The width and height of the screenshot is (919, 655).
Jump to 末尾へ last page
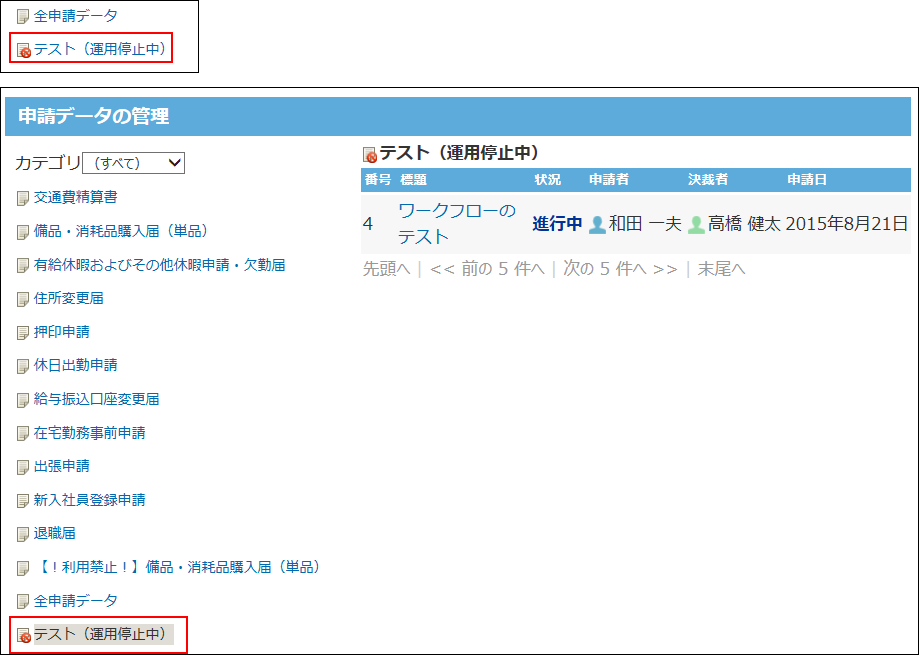click(721, 269)
